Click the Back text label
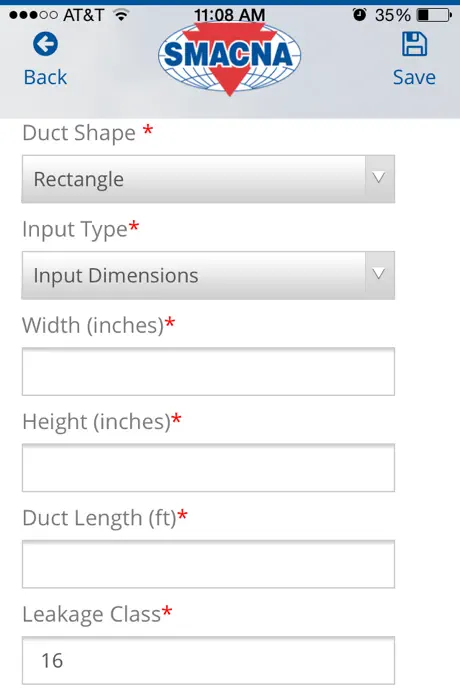Image resolution: width=460 pixels, height=690 pixels. point(45,77)
